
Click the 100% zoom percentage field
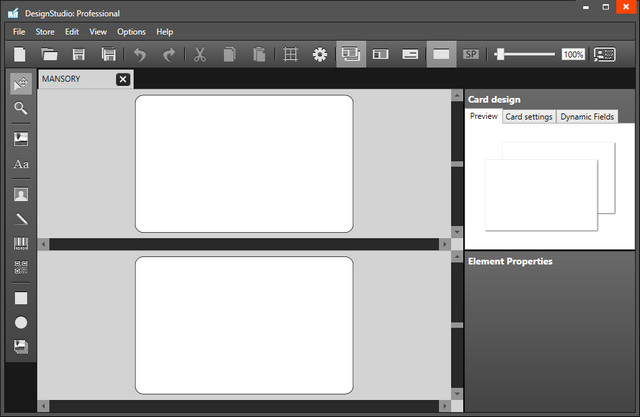[573, 54]
